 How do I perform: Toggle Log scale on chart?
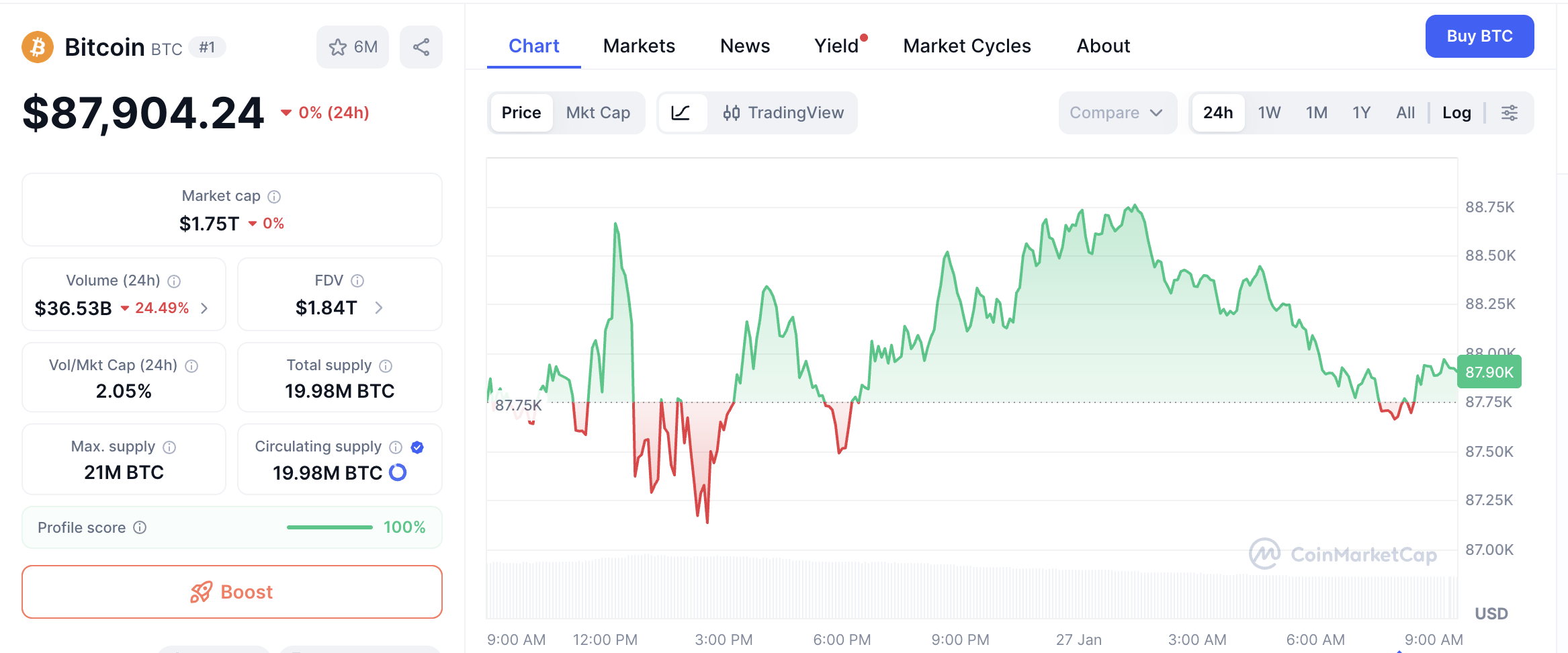pyautogui.click(x=1456, y=113)
